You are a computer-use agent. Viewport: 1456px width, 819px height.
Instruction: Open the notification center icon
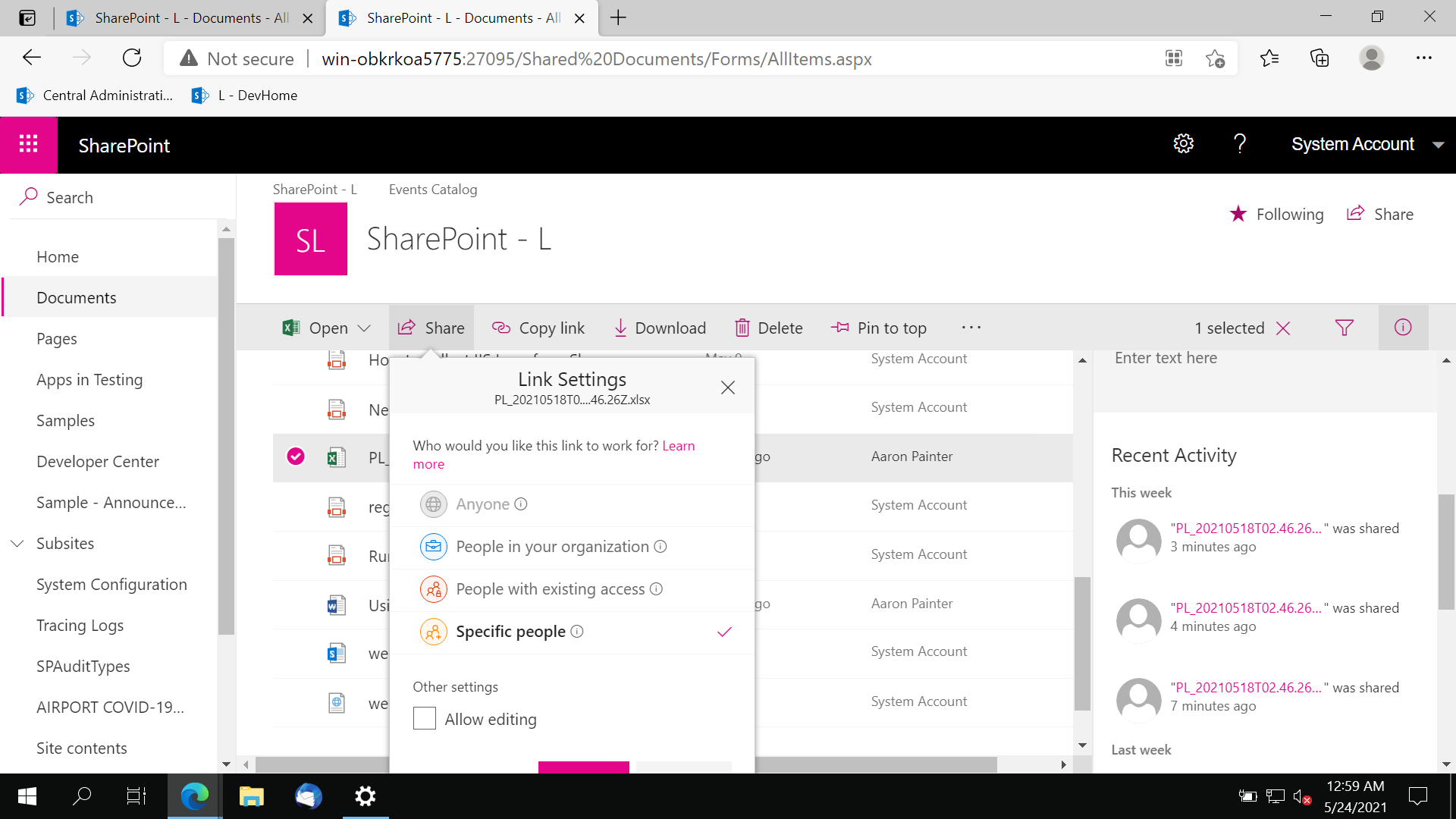click(1417, 796)
